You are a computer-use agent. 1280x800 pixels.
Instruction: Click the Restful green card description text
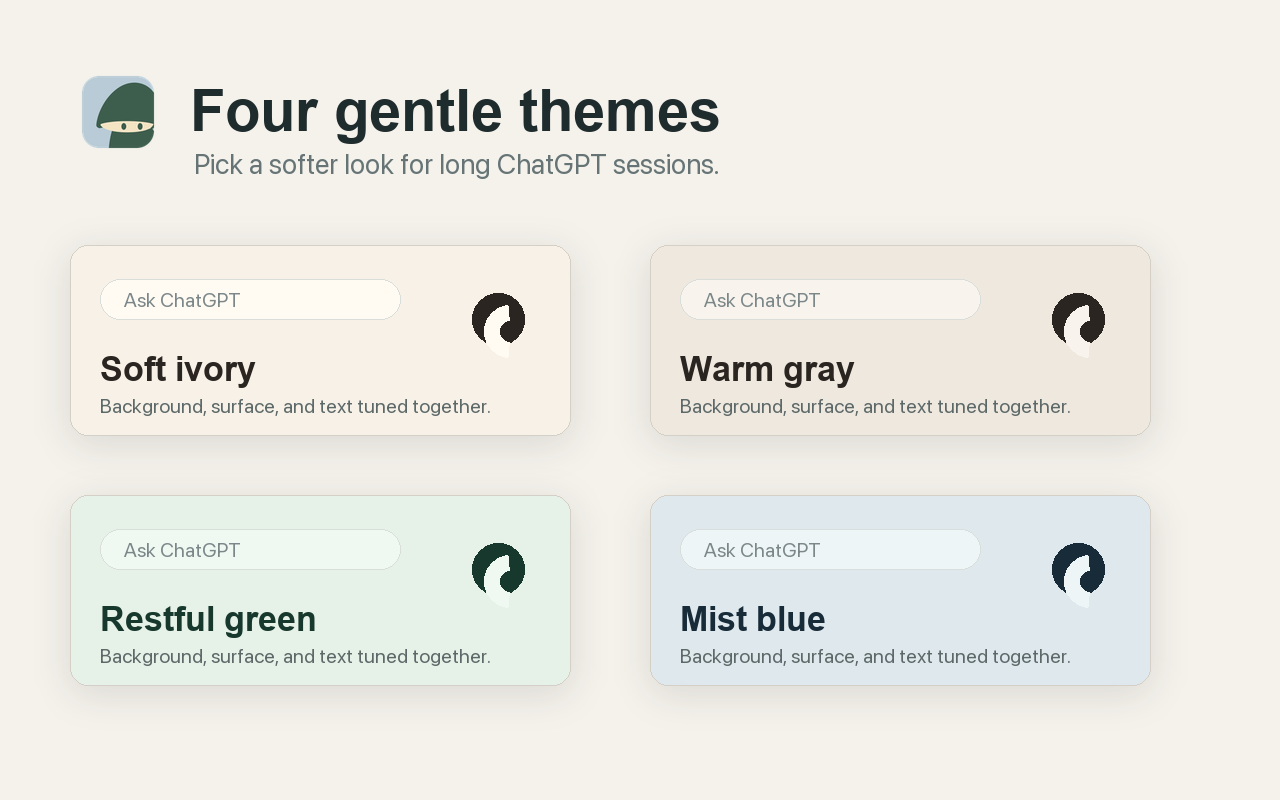(x=295, y=657)
